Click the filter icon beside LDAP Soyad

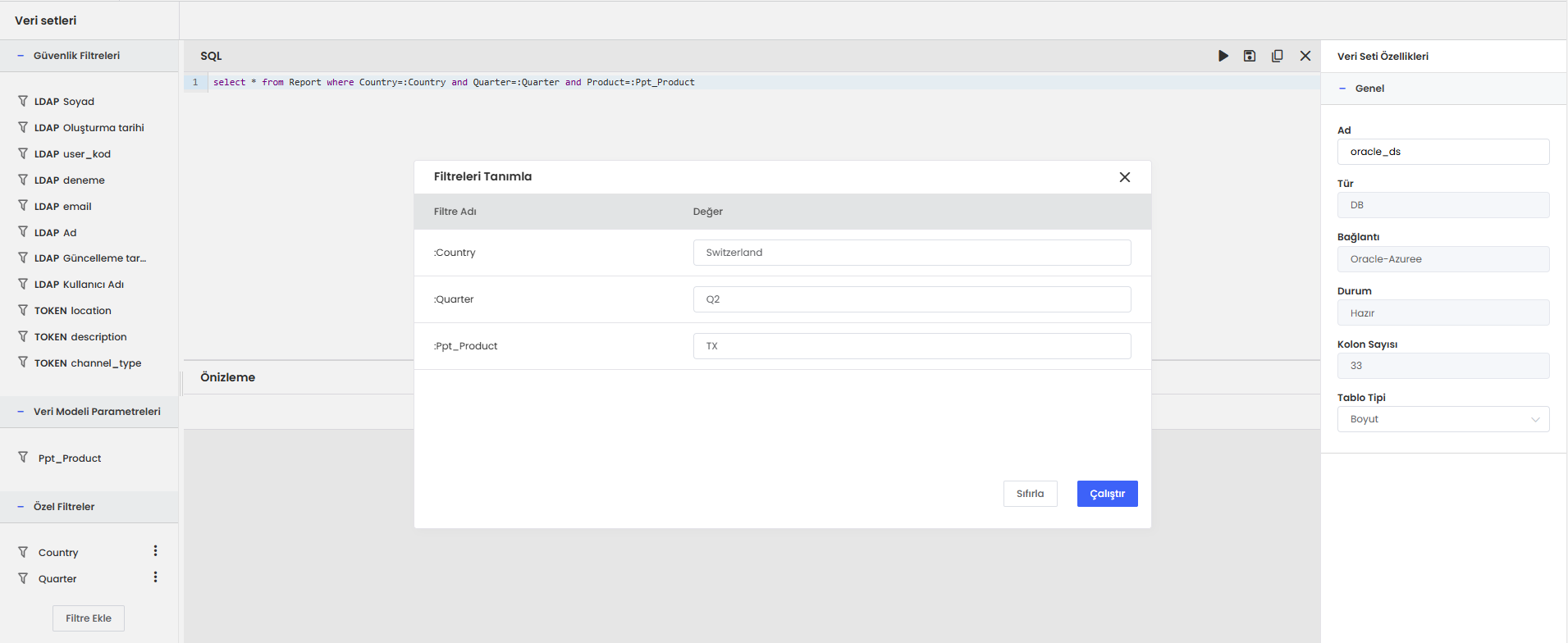(x=23, y=101)
